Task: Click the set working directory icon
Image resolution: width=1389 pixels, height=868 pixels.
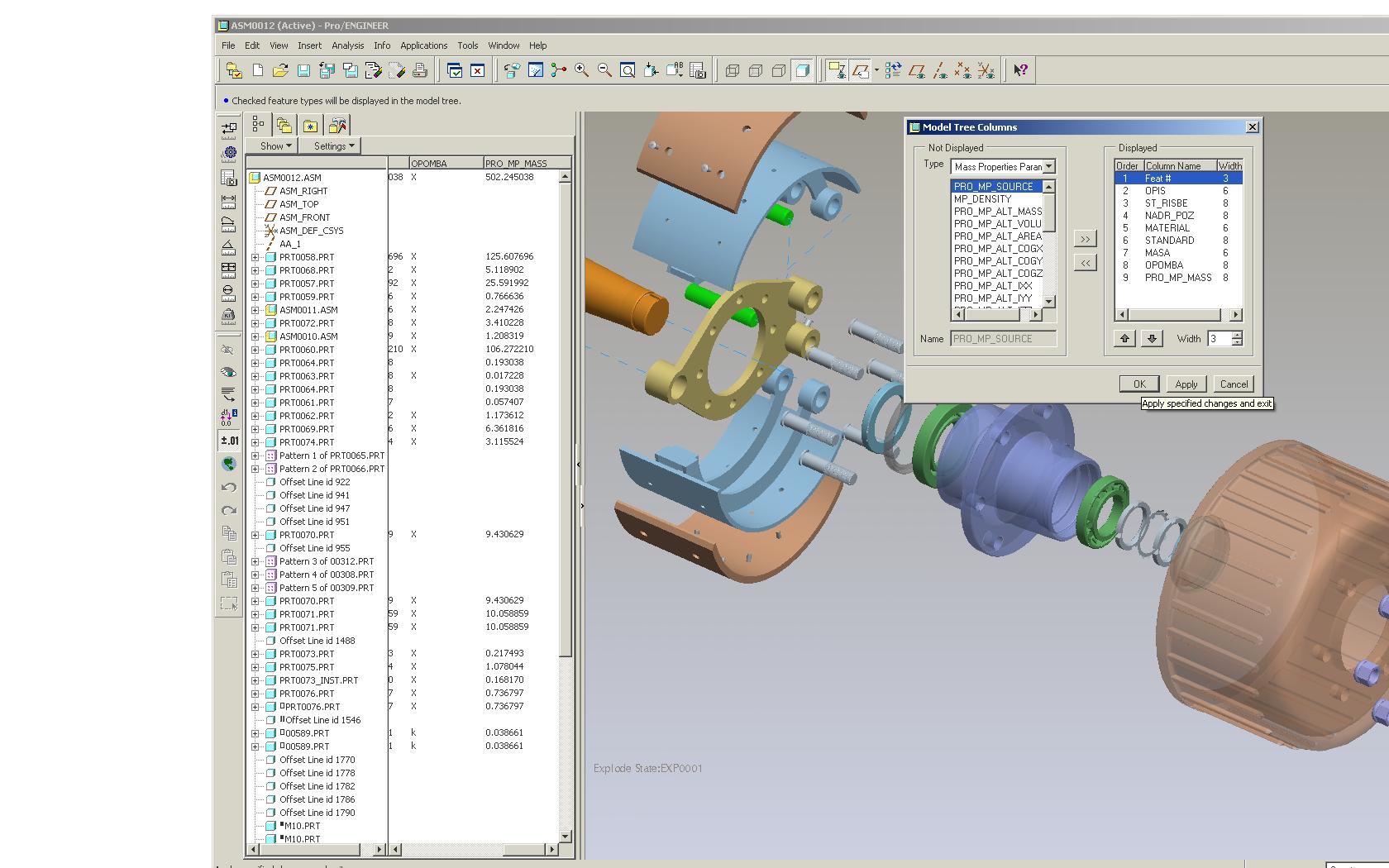Action: pos(234,70)
